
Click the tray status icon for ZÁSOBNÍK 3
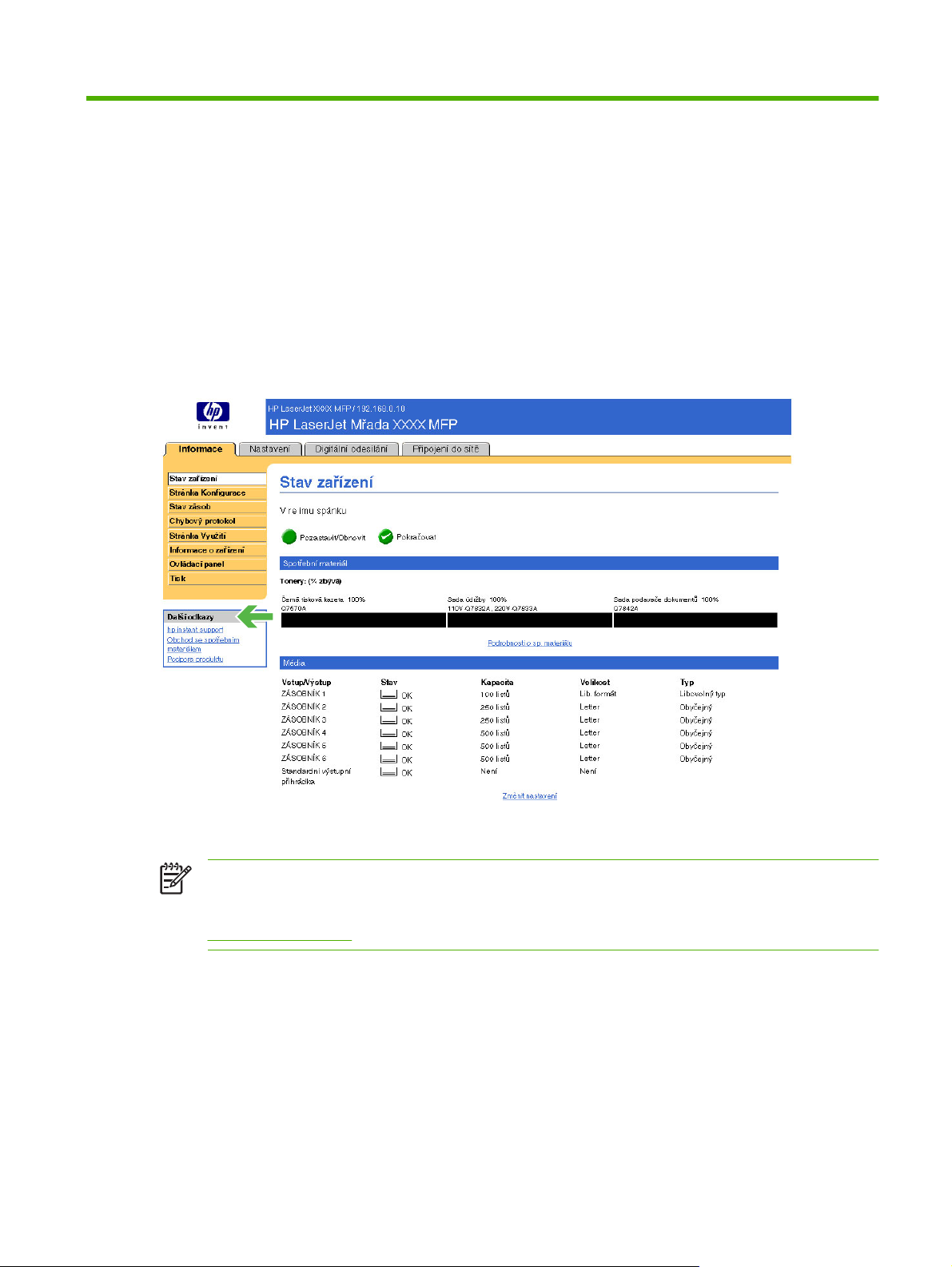[x=388, y=720]
